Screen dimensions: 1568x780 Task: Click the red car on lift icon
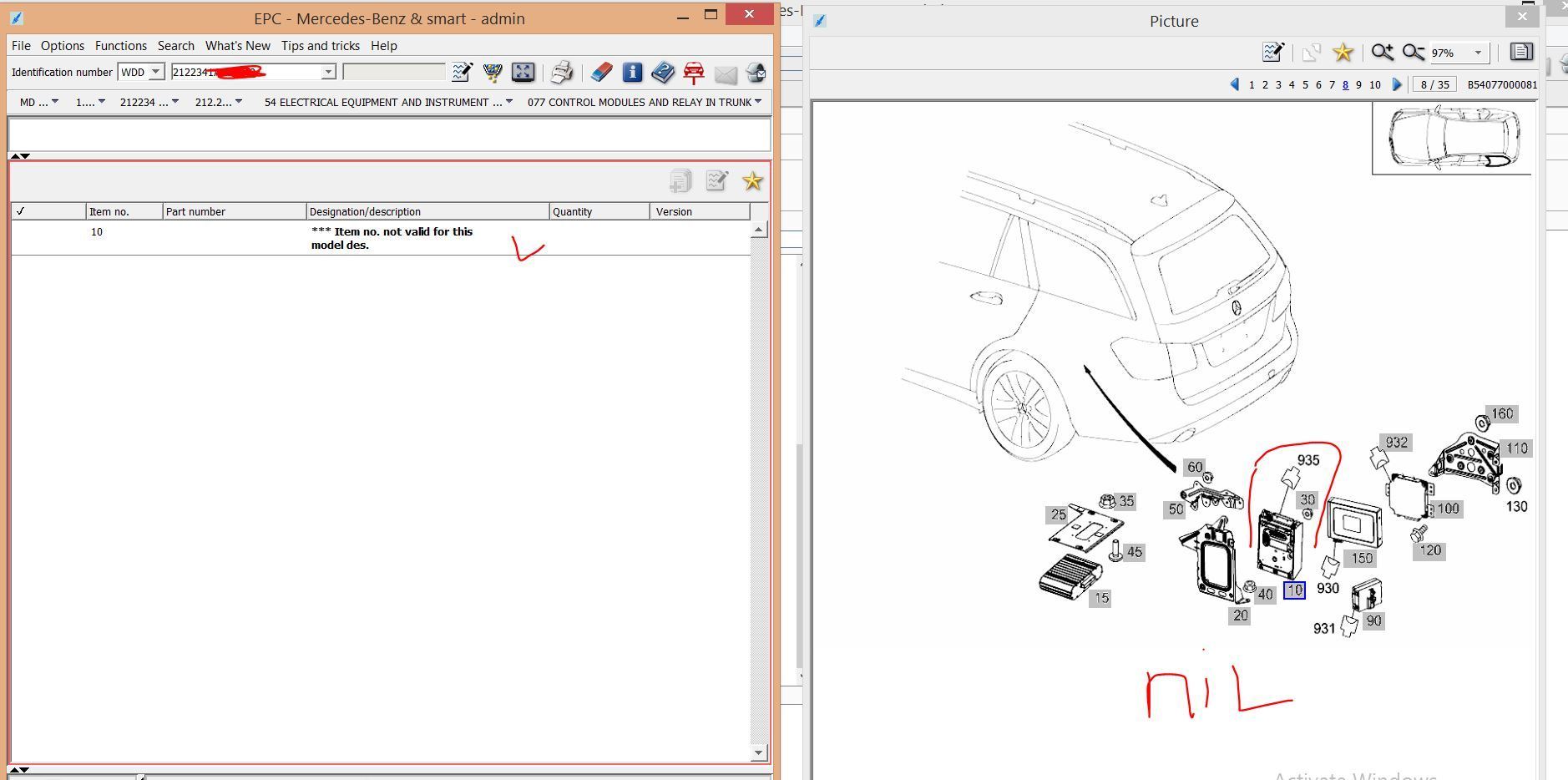tap(694, 73)
